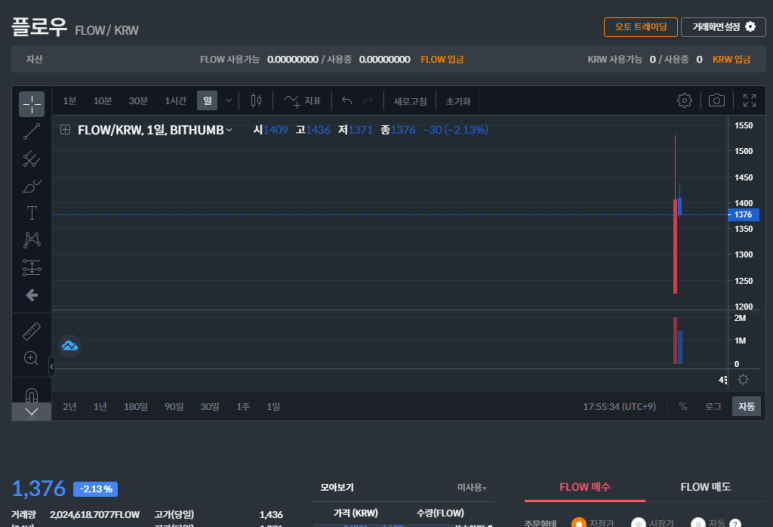The image size is (773, 527).
Task: Click the help question mark next to 자동
Action: click(735, 524)
